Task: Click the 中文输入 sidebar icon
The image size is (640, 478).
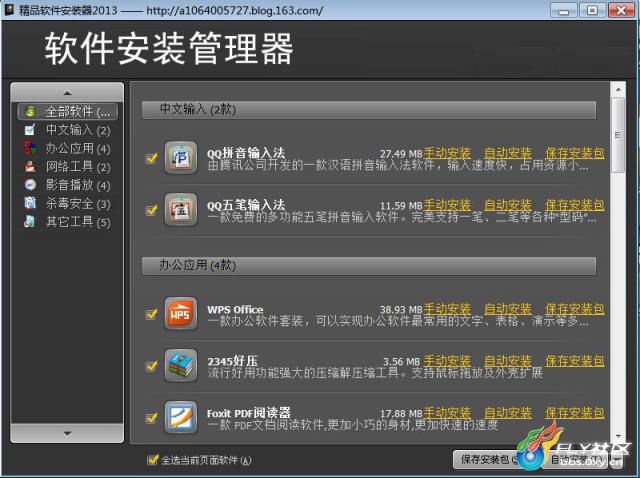Action: [30, 130]
